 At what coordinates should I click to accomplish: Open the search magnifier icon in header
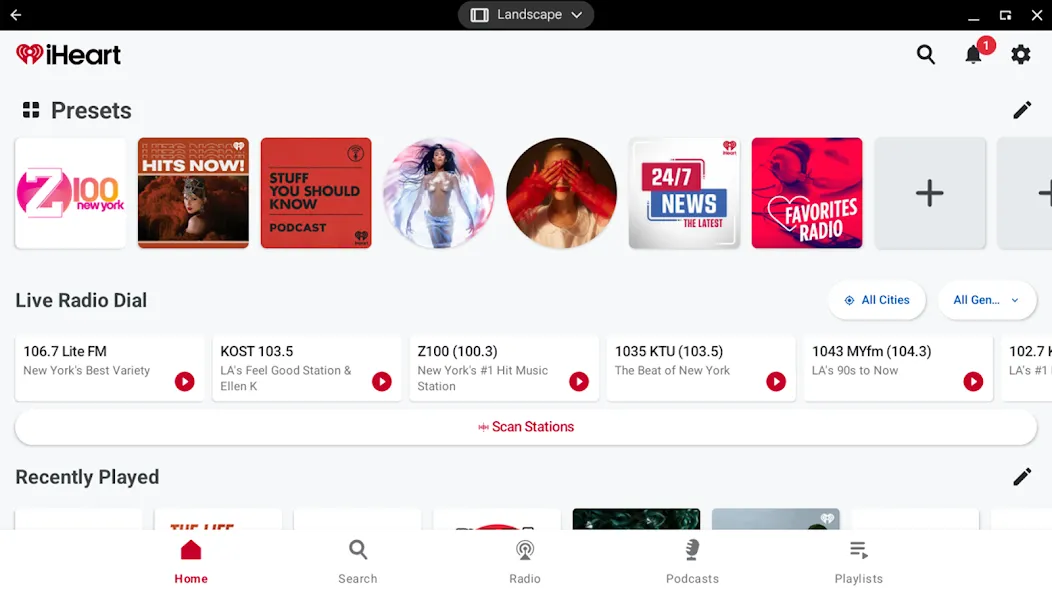[926, 54]
